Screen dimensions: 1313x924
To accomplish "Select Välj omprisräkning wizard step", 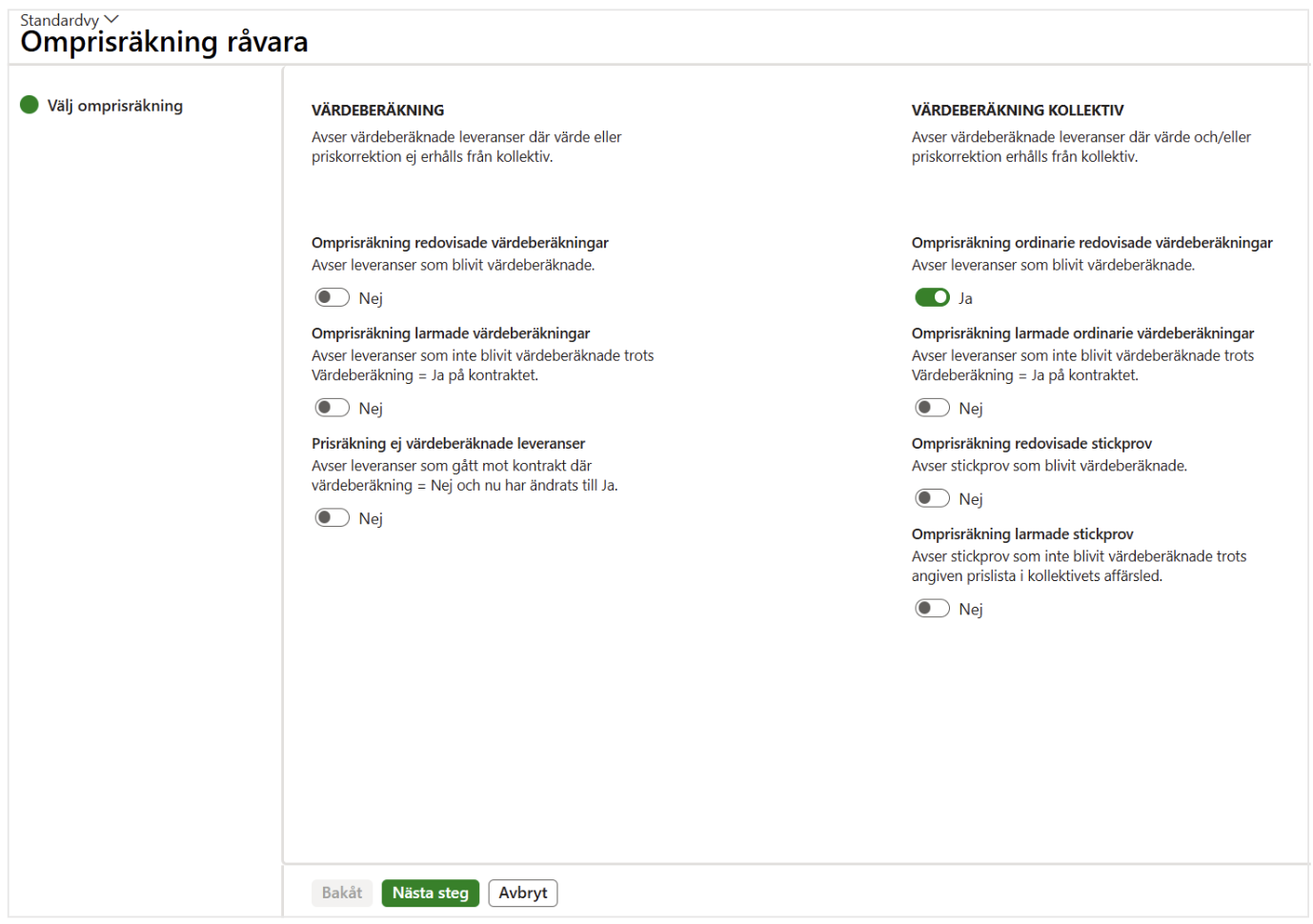I will tap(115, 106).
